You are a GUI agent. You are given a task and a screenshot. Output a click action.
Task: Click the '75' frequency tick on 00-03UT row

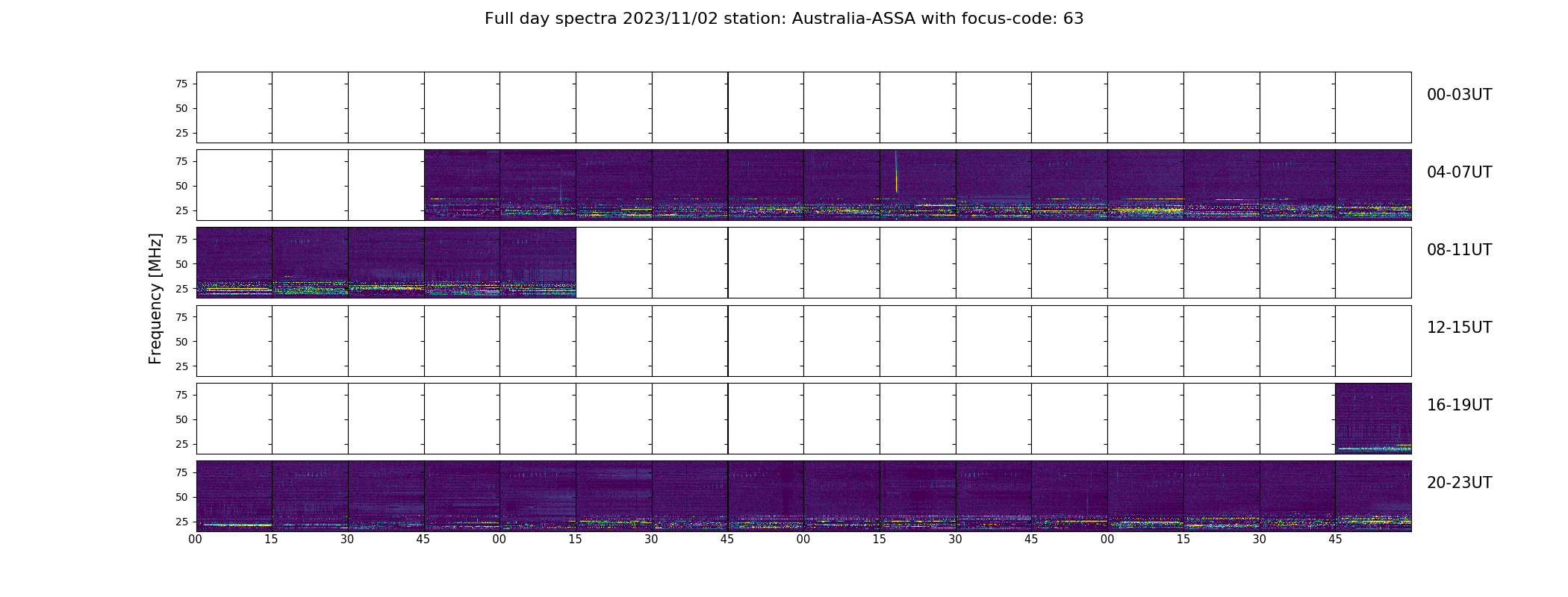[181, 84]
